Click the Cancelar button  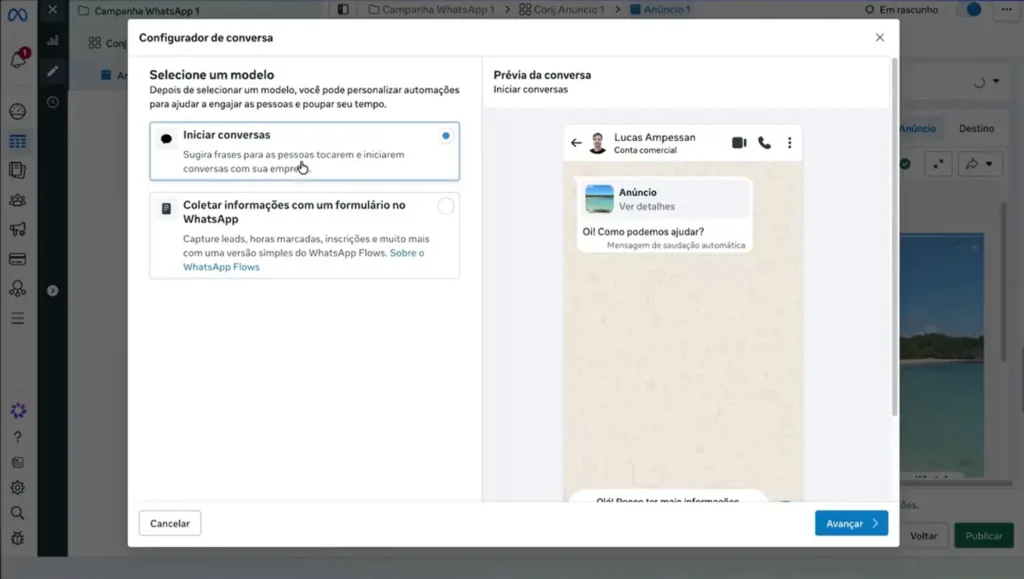170,524
